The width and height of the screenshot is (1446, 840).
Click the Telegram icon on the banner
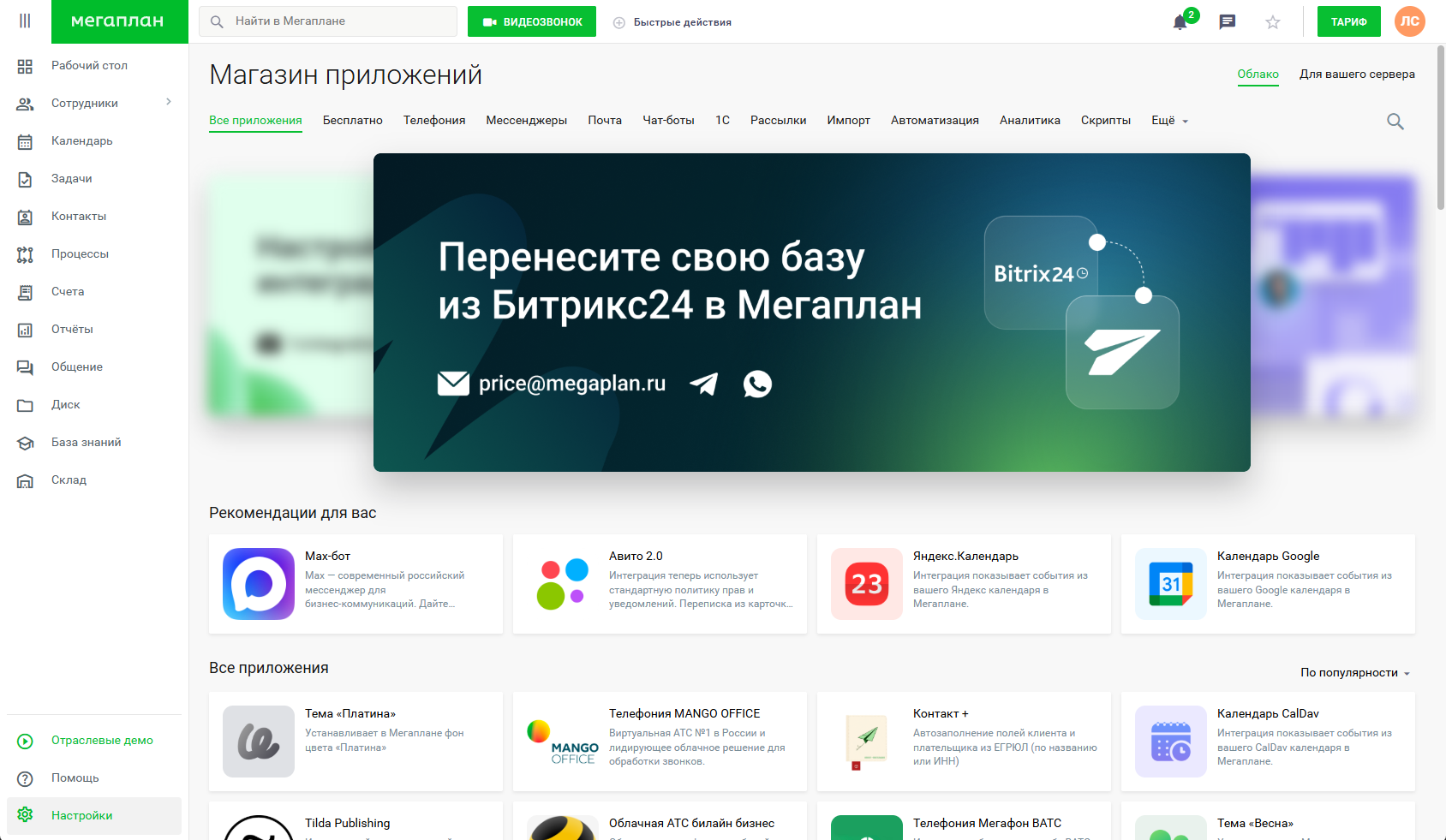703,384
